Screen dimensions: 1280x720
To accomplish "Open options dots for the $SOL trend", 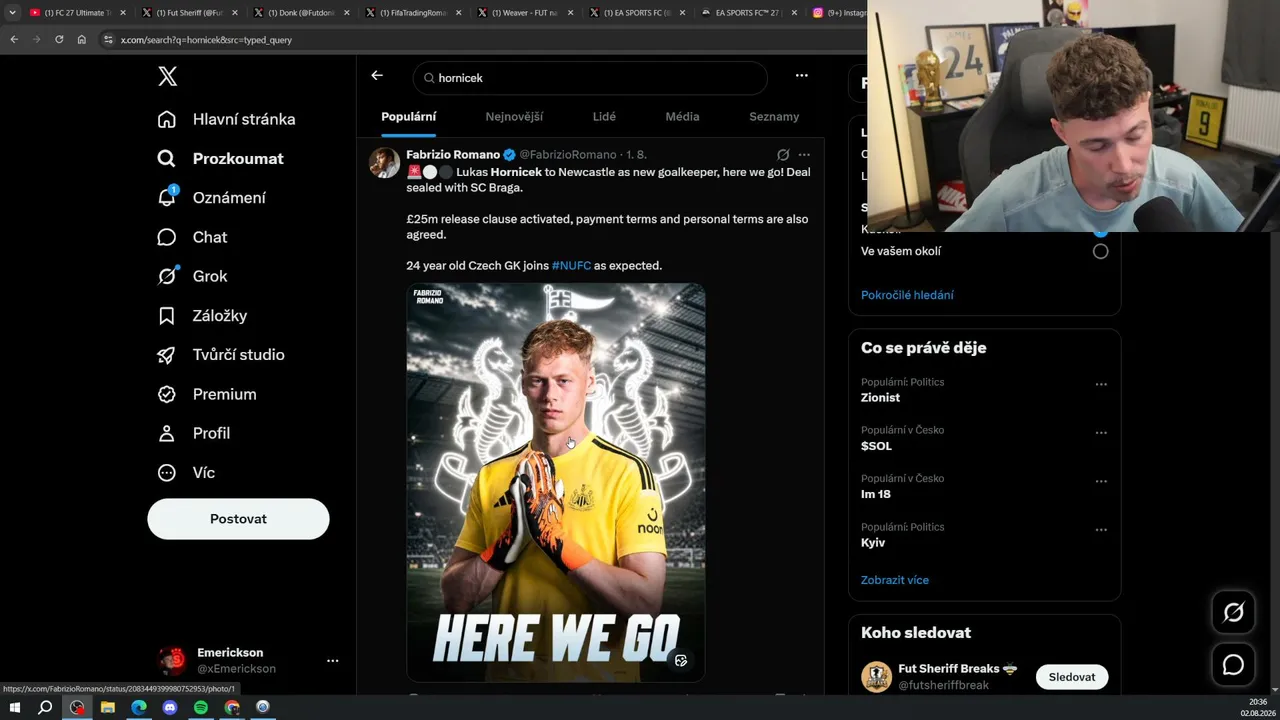I will tap(1101, 433).
